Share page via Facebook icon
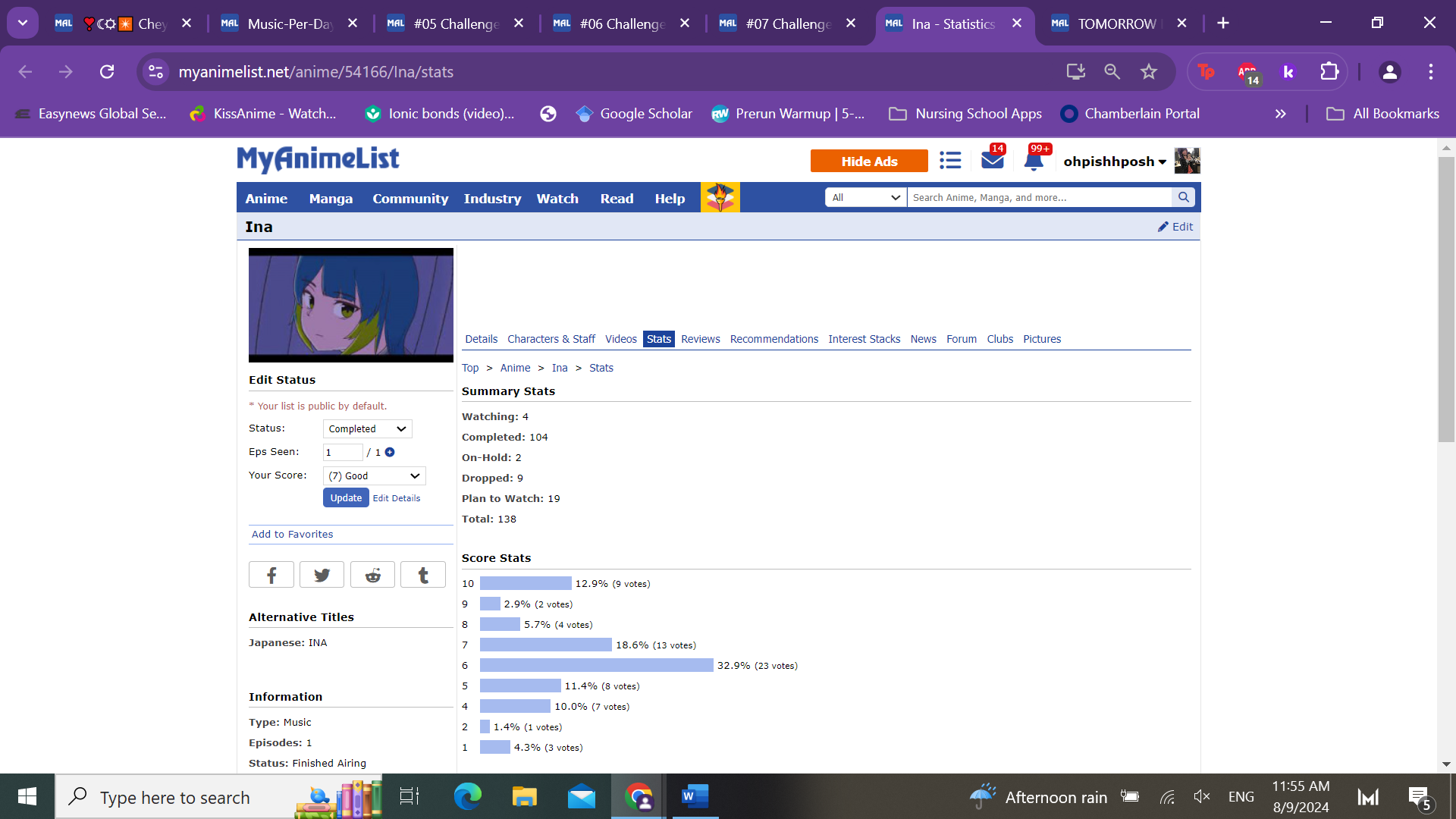 pos(271,575)
